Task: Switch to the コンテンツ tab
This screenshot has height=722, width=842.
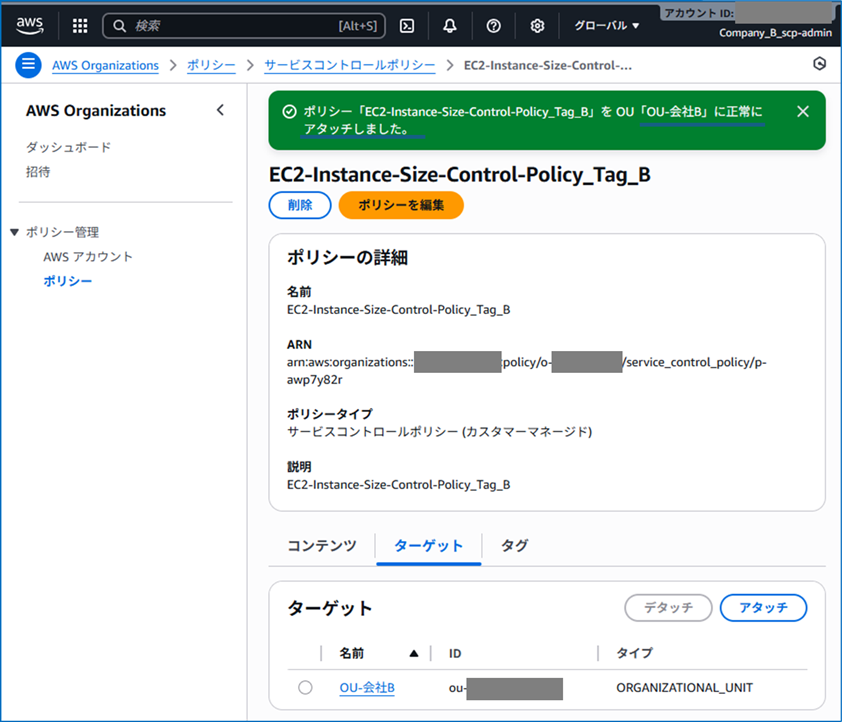Action: click(x=320, y=545)
